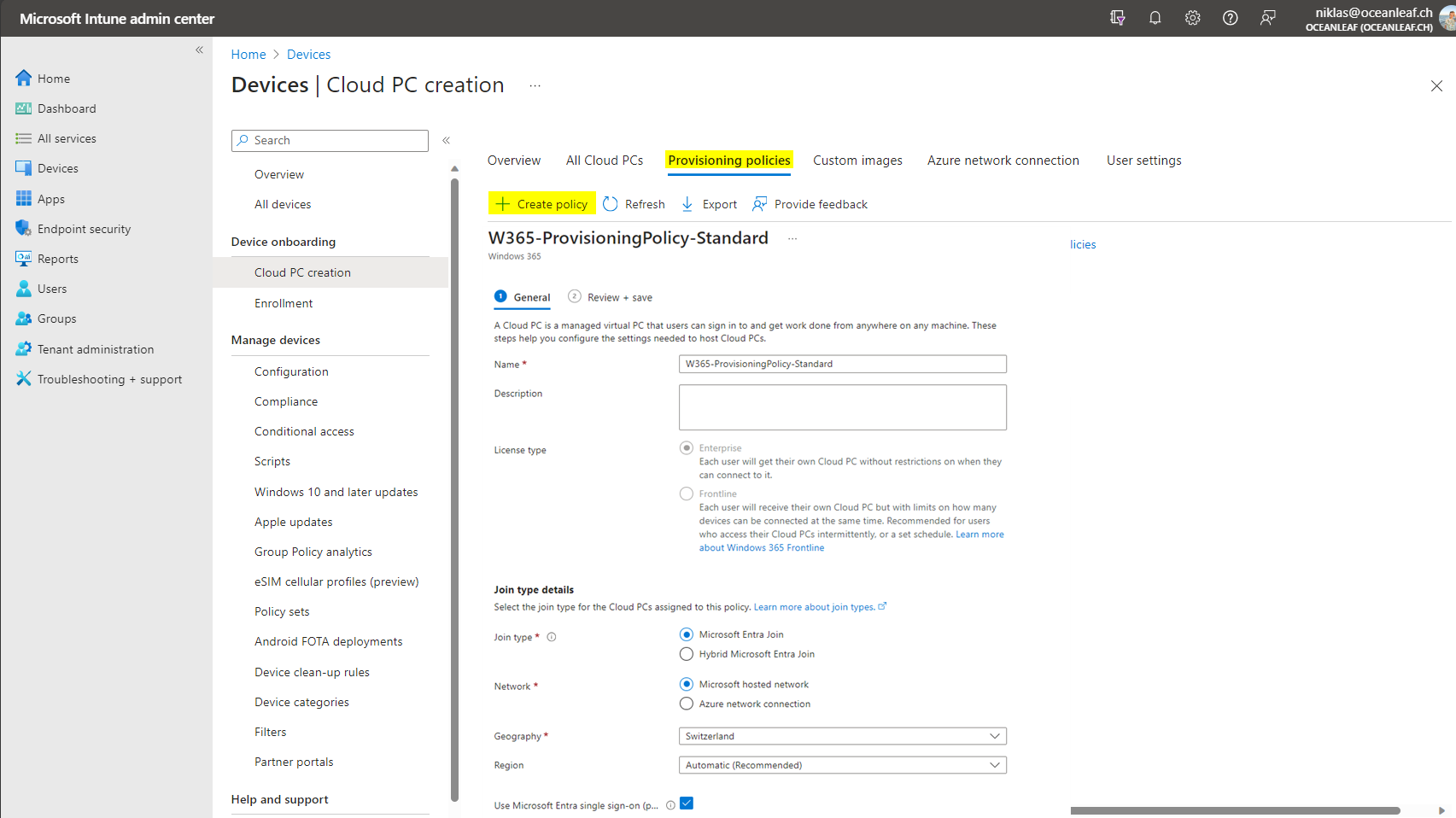This screenshot has width=1456, height=818.
Task: Click the All services list icon
Action: click(x=24, y=138)
